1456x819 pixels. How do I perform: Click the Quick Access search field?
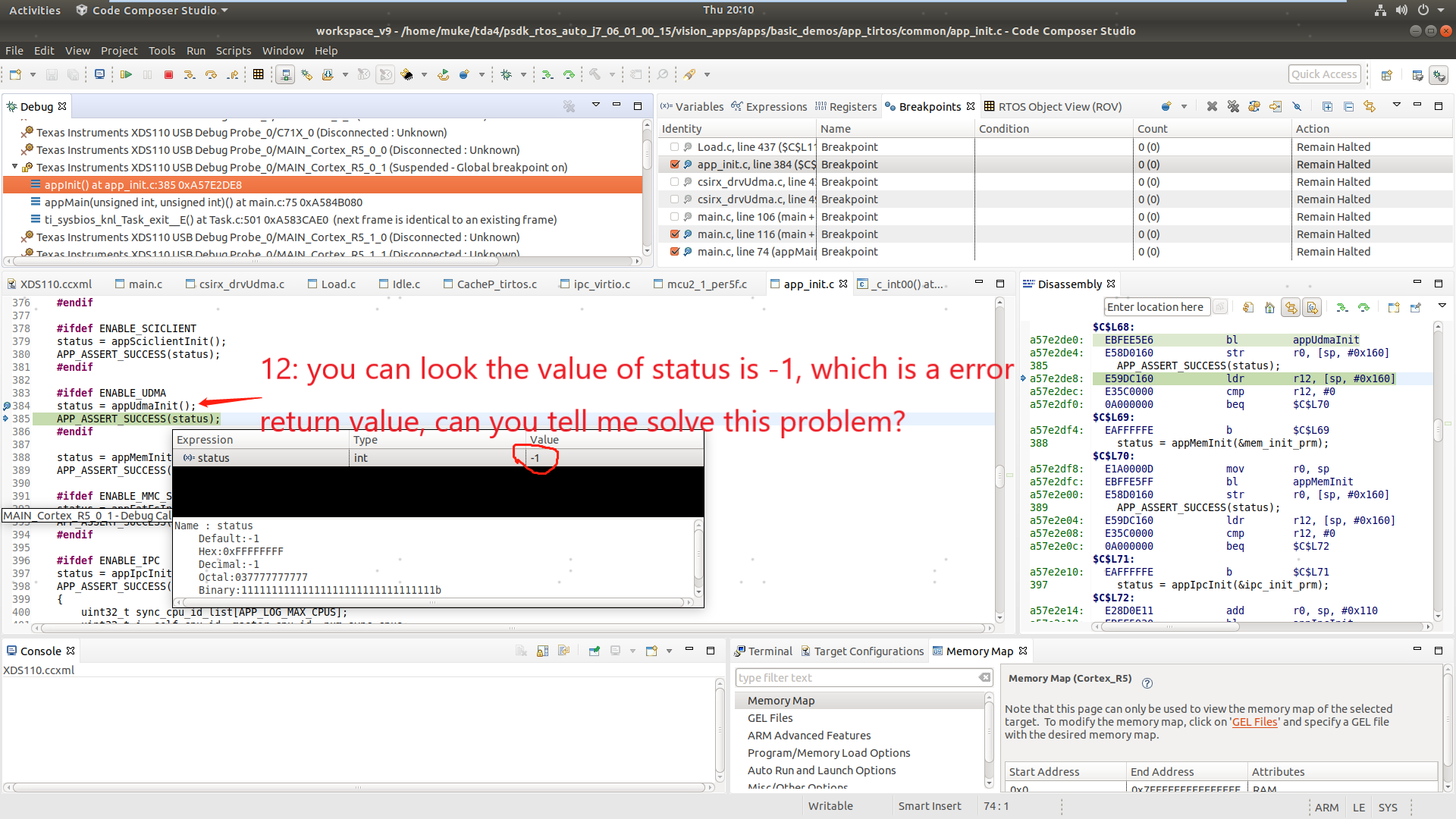tap(1324, 74)
